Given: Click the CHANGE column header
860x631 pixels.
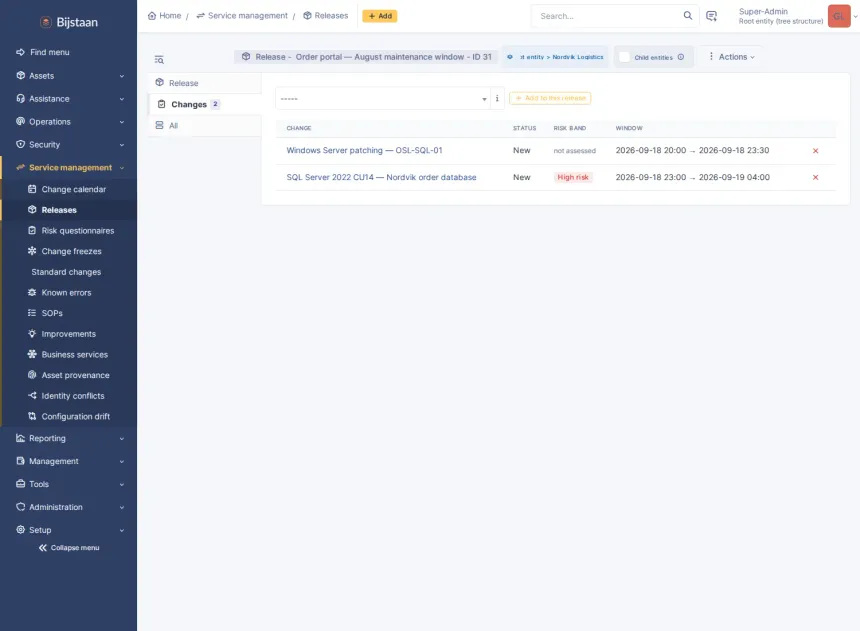Looking at the screenshot, I should [x=298, y=128].
